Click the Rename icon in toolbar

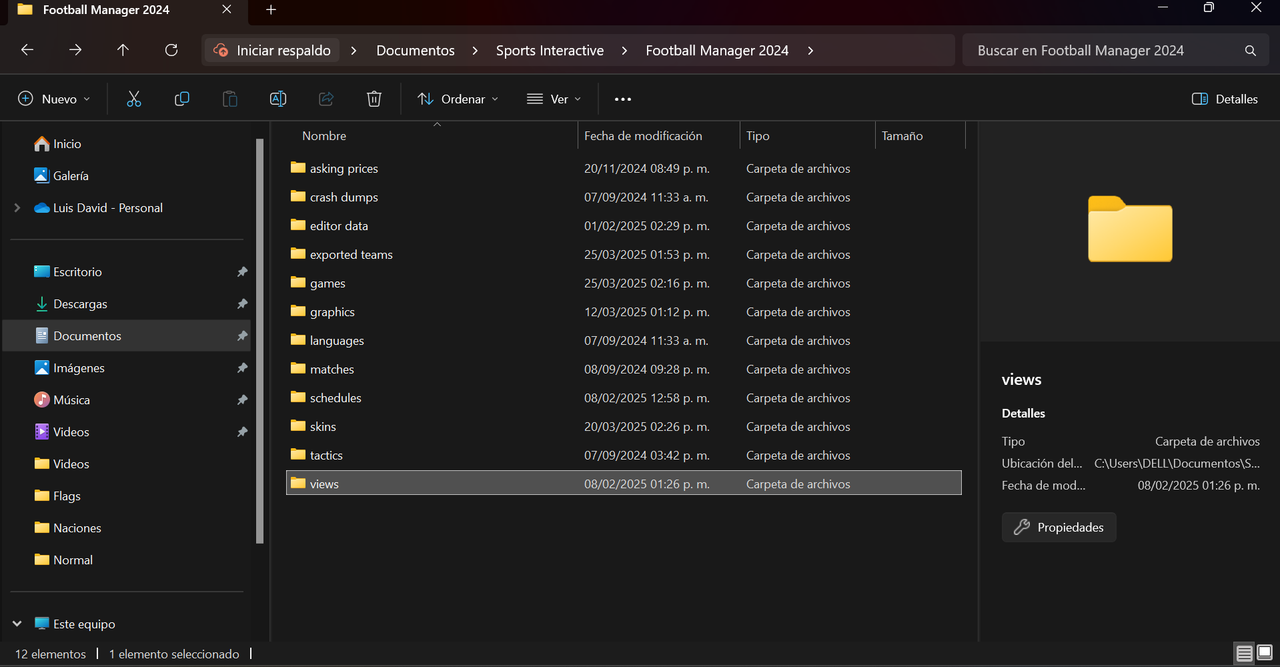tap(278, 99)
